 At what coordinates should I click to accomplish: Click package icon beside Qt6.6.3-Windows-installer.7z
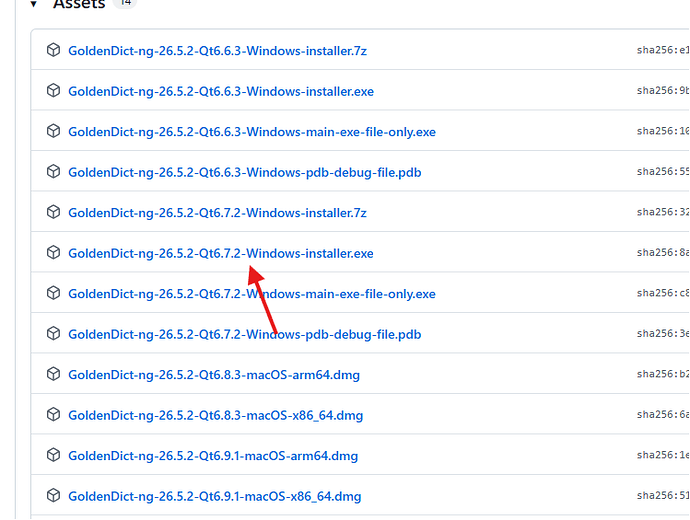[53, 50]
